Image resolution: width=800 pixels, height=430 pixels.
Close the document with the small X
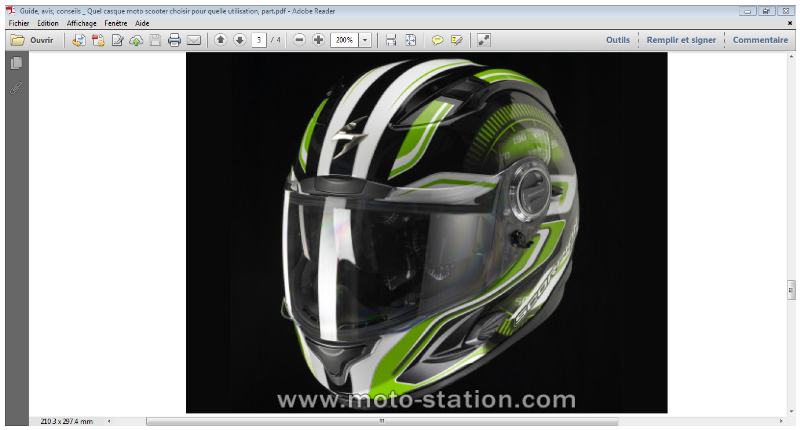(x=790, y=23)
